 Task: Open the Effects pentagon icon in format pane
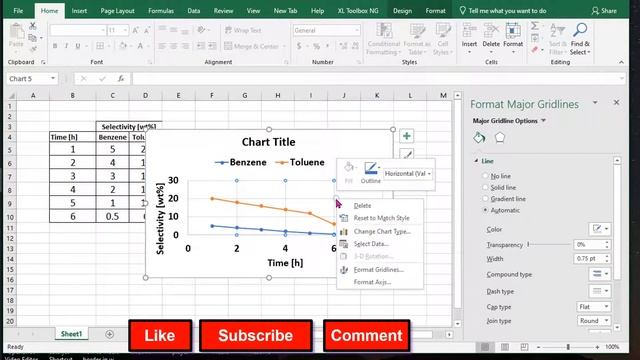(x=500, y=138)
